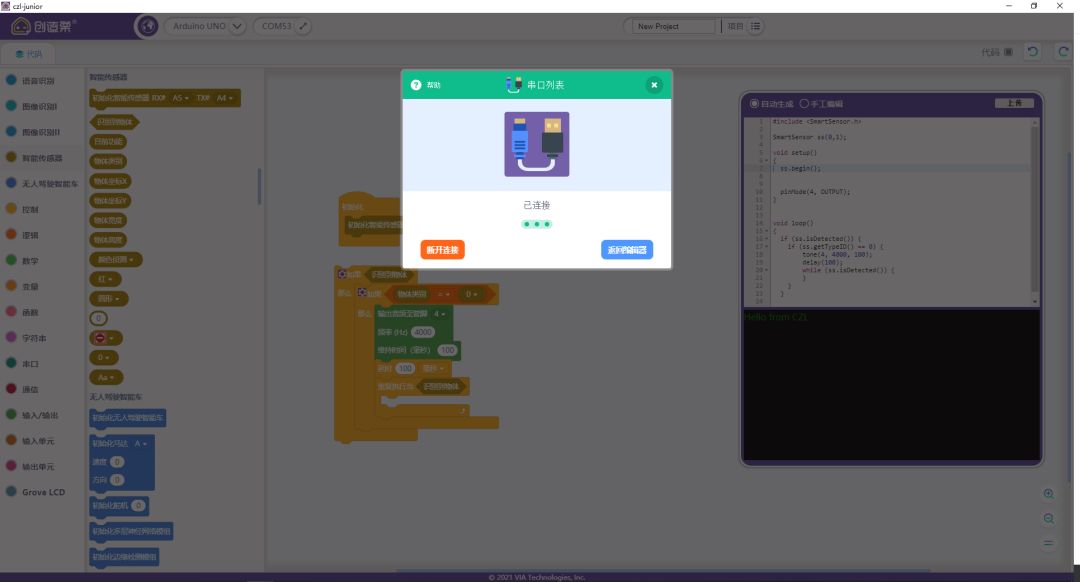1080x582 pixels.
Task: Select the 自动生成 auto-generate radio button
Action: tap(755, 104)
